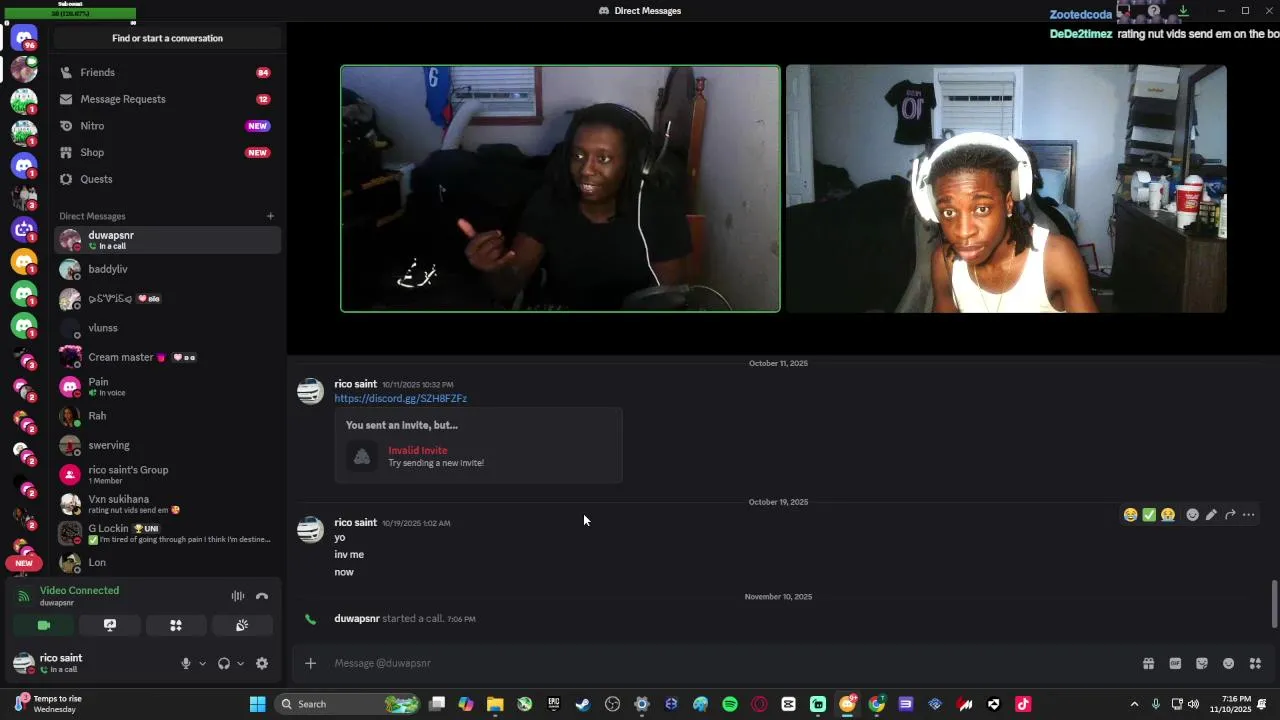Select duwapsnr's video tile
The image size is (1280, 720).
pyautogui.click(x=560, y=189)
